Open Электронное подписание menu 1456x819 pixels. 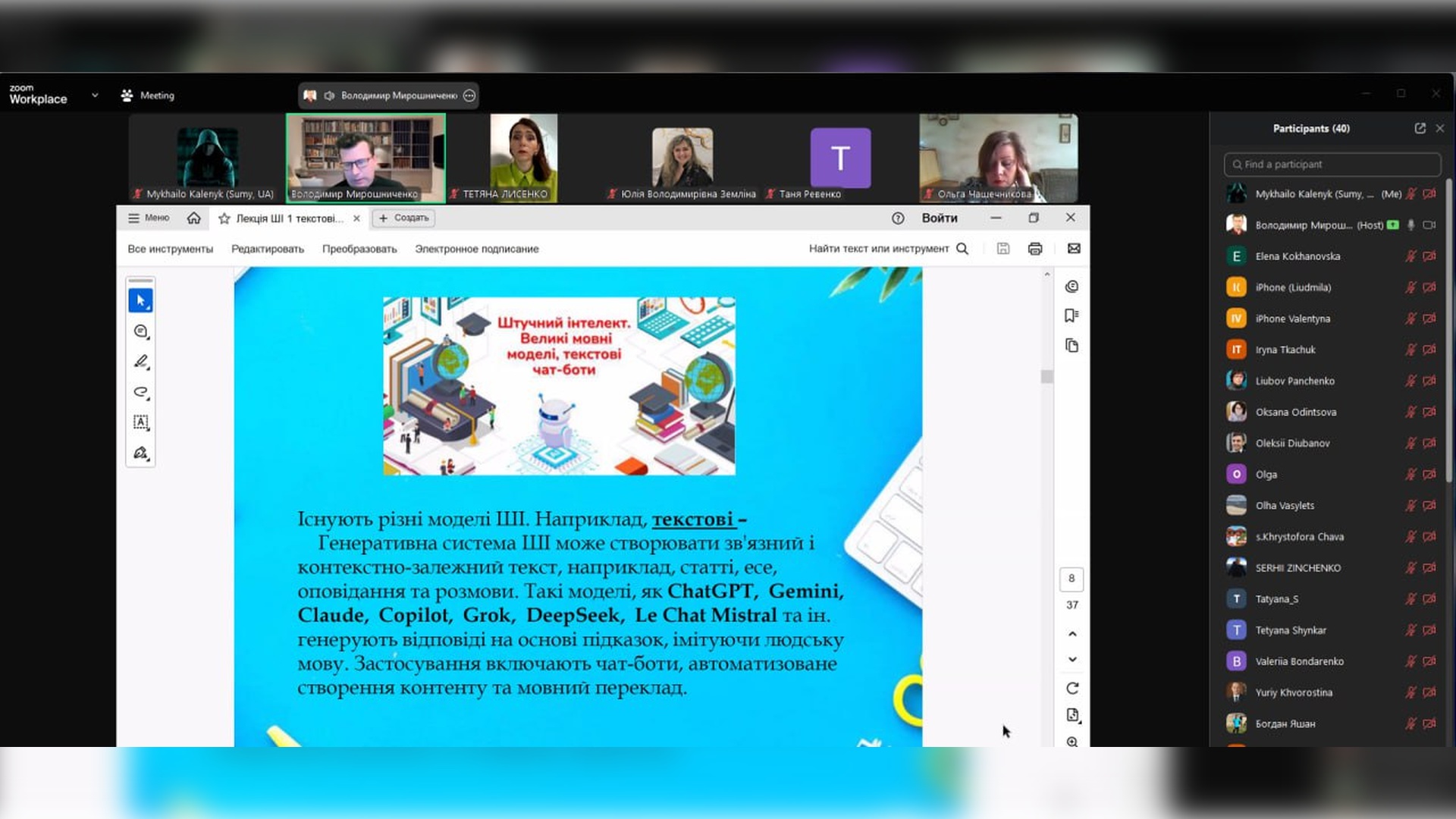(x=477, y=249)
